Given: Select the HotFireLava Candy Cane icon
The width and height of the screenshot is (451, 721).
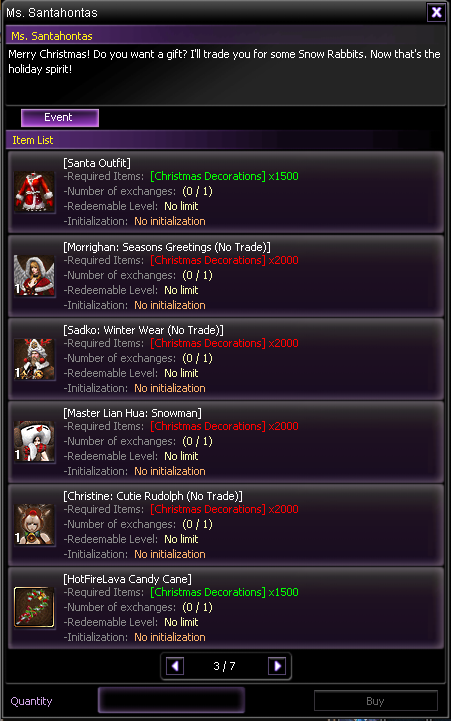Looking at the screenshot, I should (34, 607).
